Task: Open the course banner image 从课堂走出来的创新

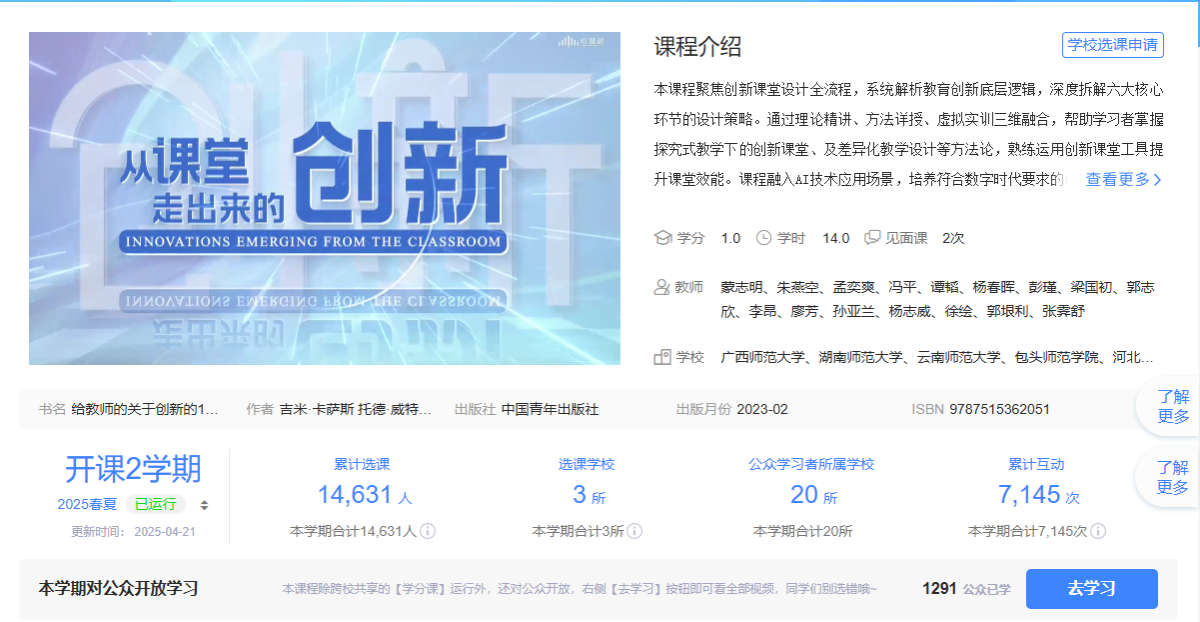Action: coord(324,198)
